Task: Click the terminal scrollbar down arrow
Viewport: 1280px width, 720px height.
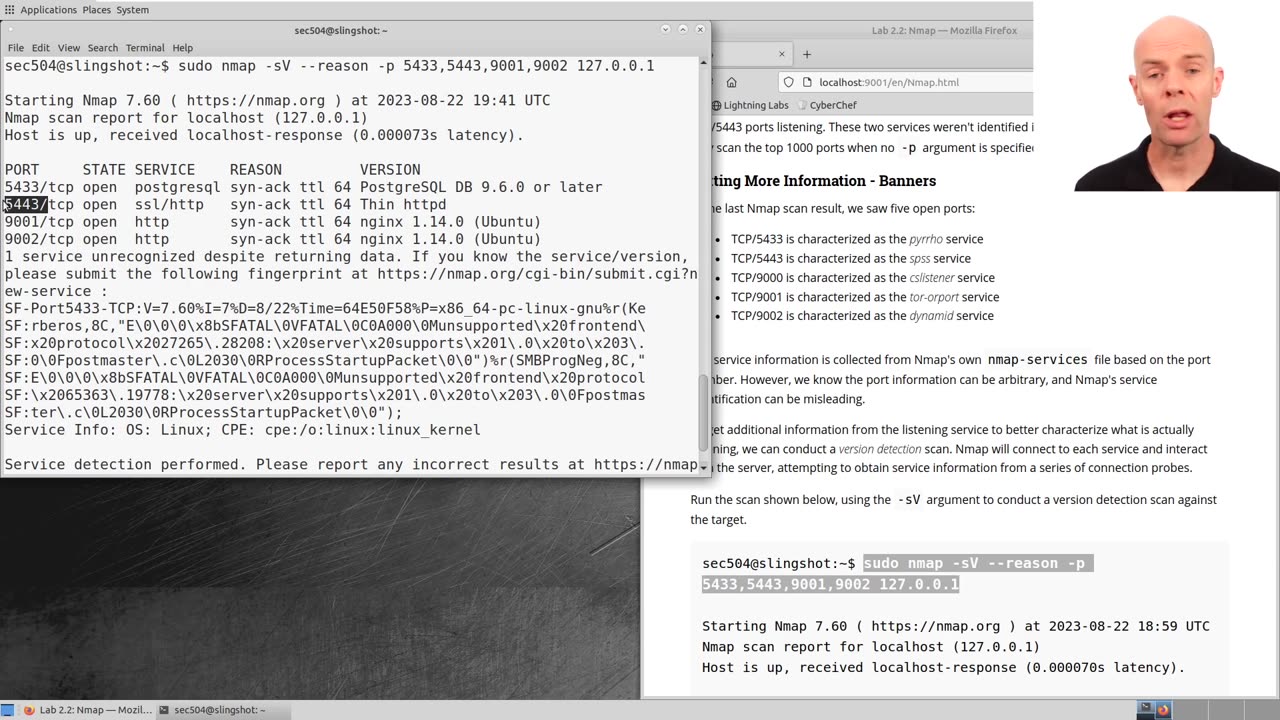Action: [x=704, y=467]
